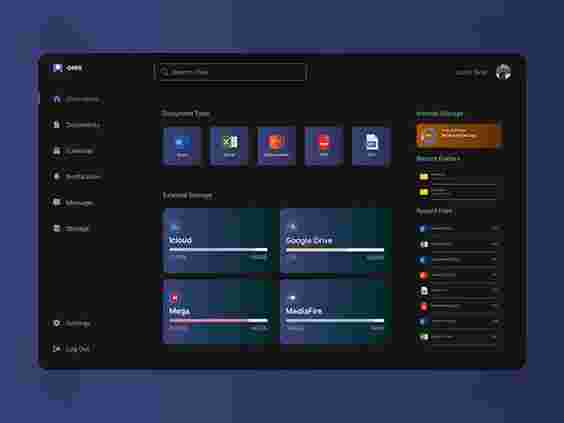Open the Dashboard item in sidebar

pos(76,99)
